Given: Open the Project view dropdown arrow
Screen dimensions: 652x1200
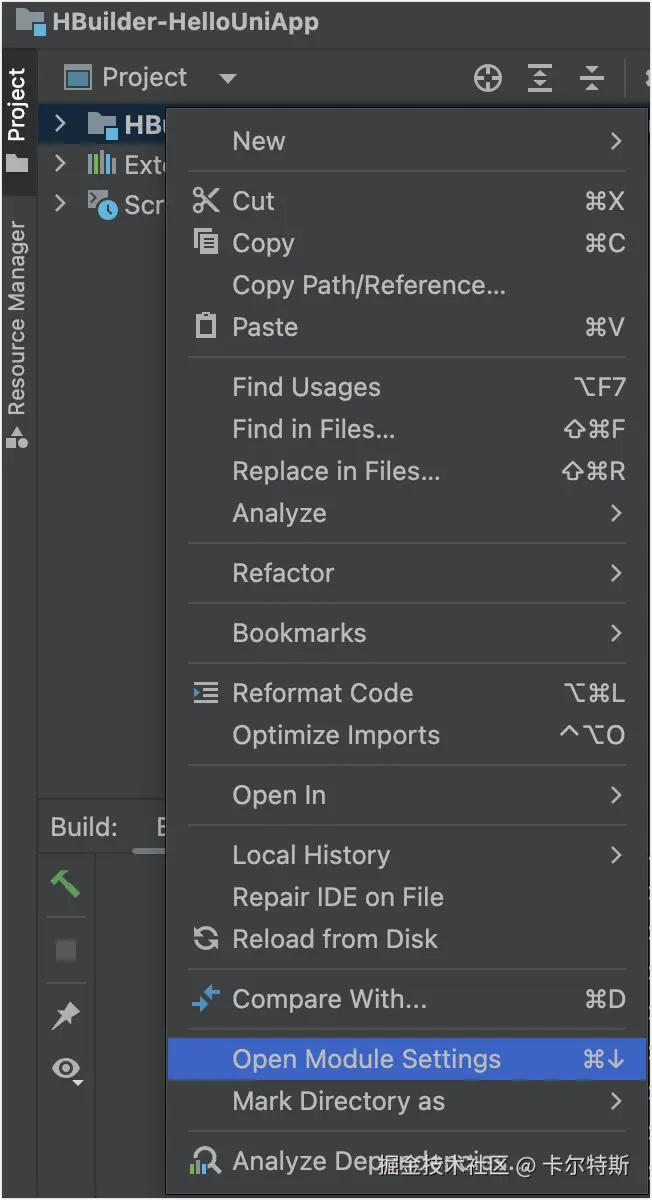Looking at the screenshot, I should pos(228,78).
